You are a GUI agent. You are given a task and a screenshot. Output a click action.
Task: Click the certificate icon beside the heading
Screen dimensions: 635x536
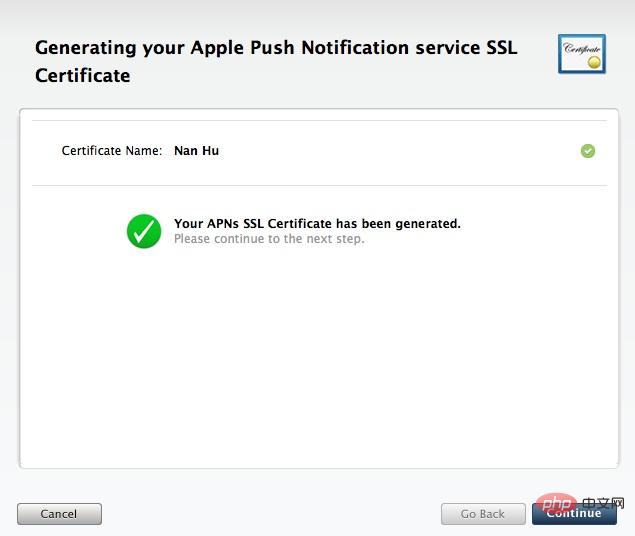point(582,54)
